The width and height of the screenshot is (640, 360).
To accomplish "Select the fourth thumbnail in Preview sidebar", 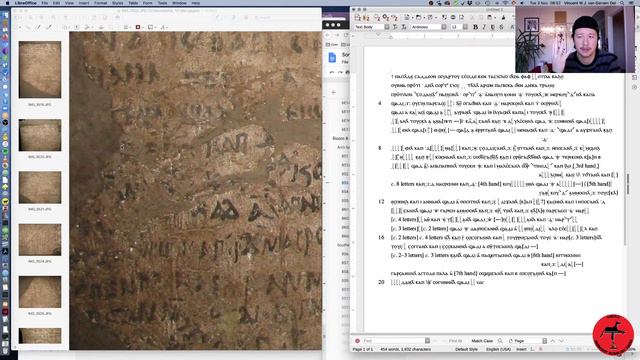I will click(x=40, y=240).
